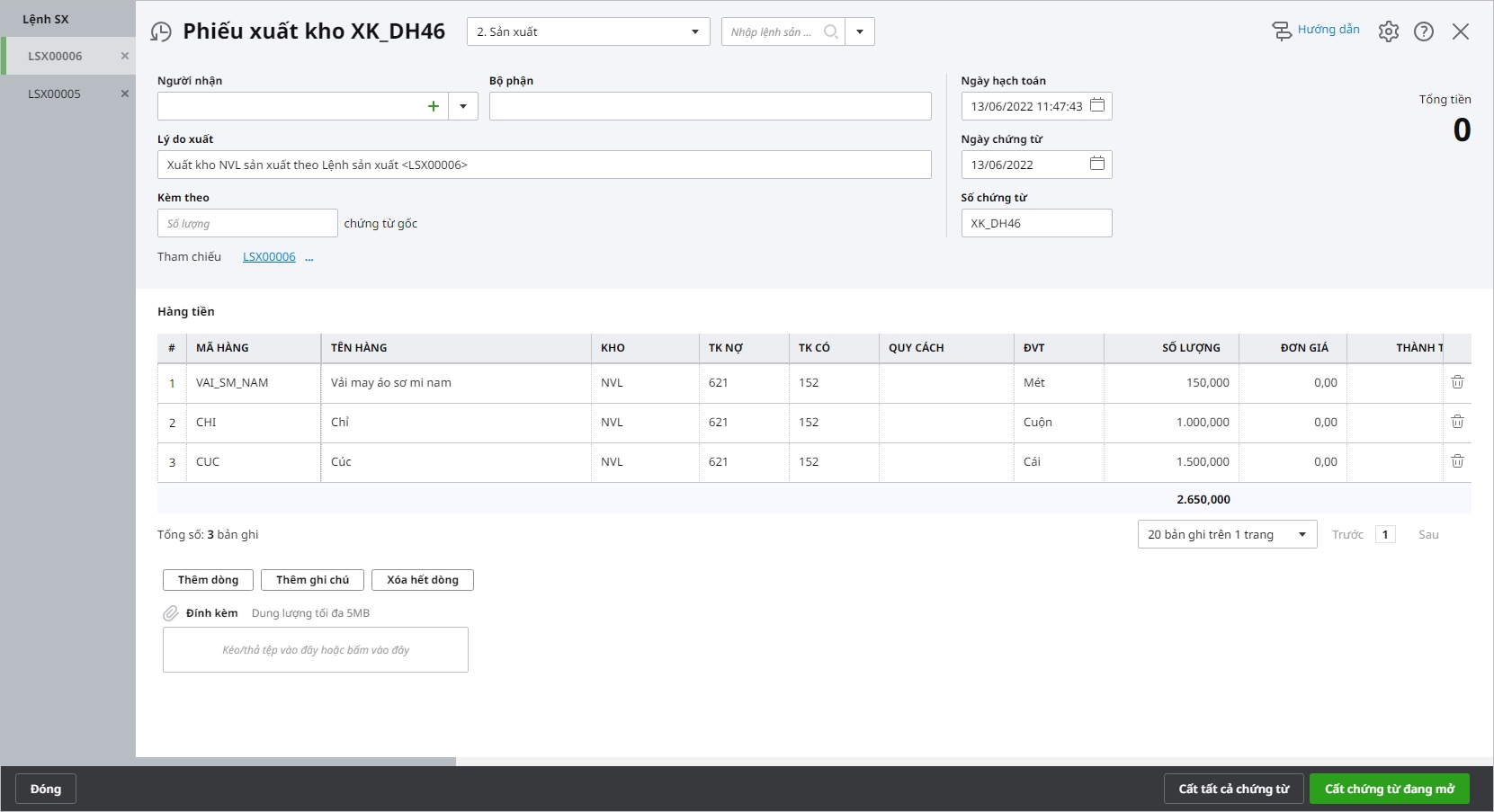The image size is (1494, 812).
Task: Expand the Người nhận dropdown arrow
Action: pos(463,106)
